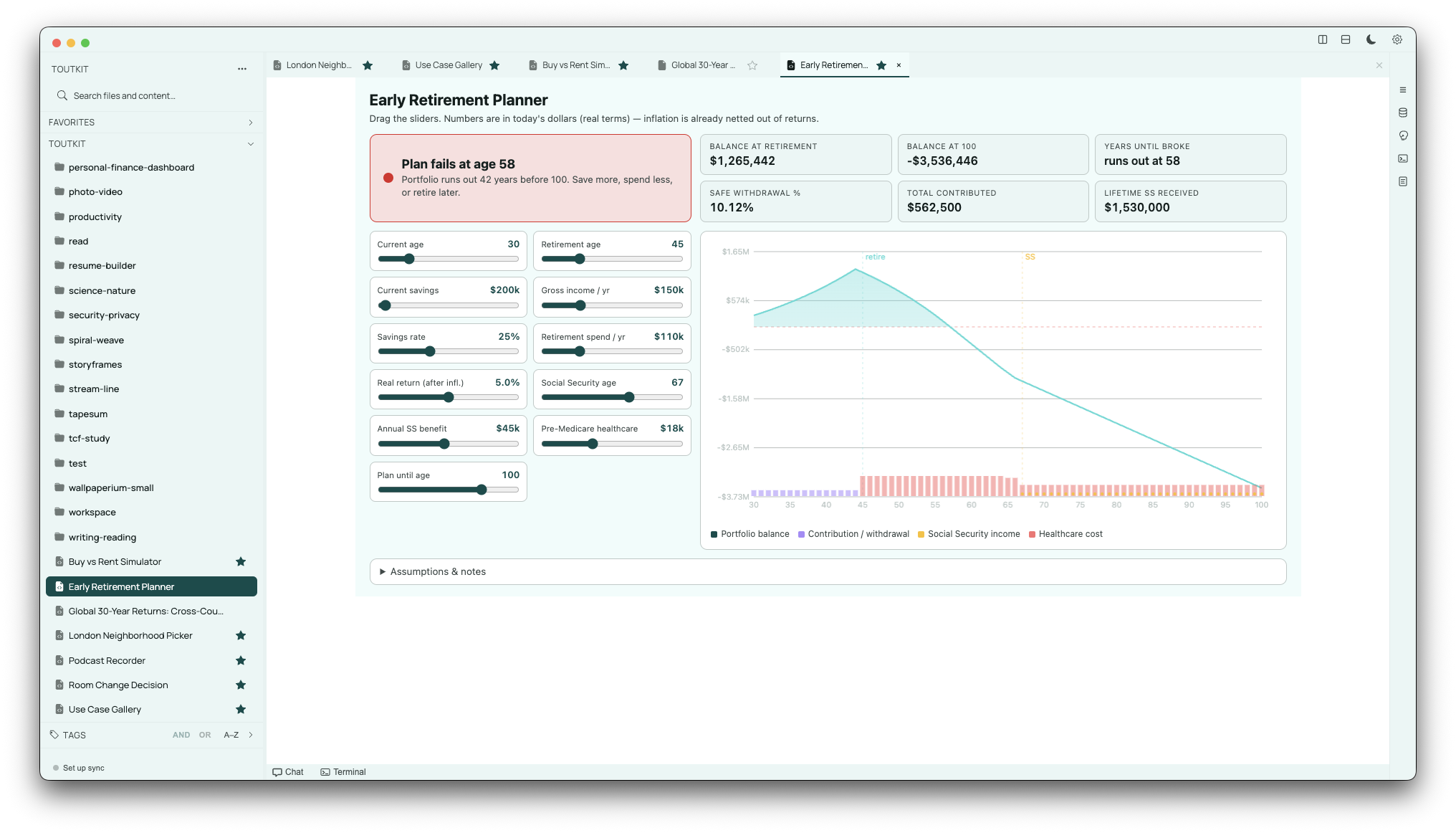Select the AND tag filter
1456x833 pixels.
[x=181, y=735]
